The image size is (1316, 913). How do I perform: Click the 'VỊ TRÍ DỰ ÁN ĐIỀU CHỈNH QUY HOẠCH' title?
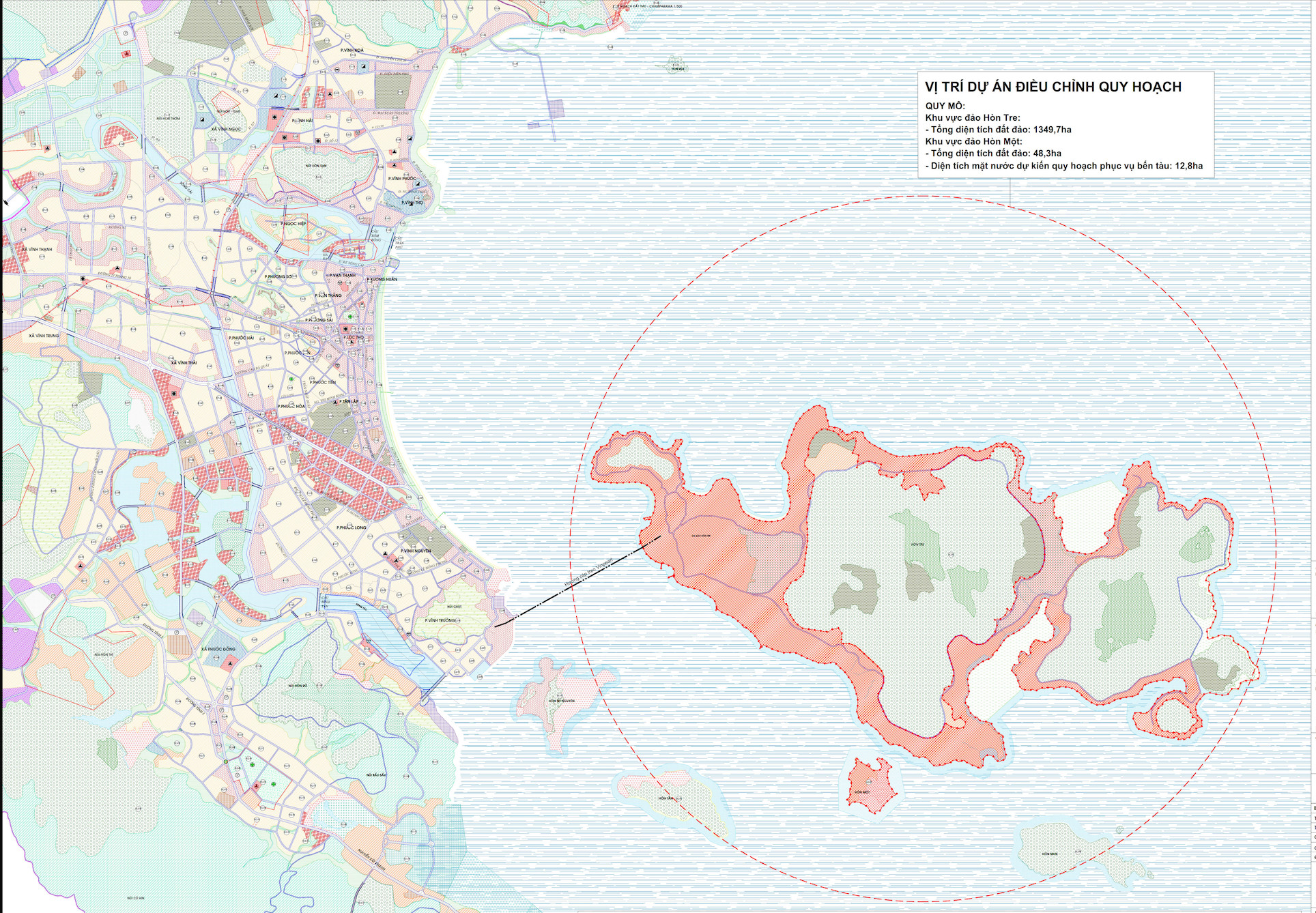coord(1053,87)
